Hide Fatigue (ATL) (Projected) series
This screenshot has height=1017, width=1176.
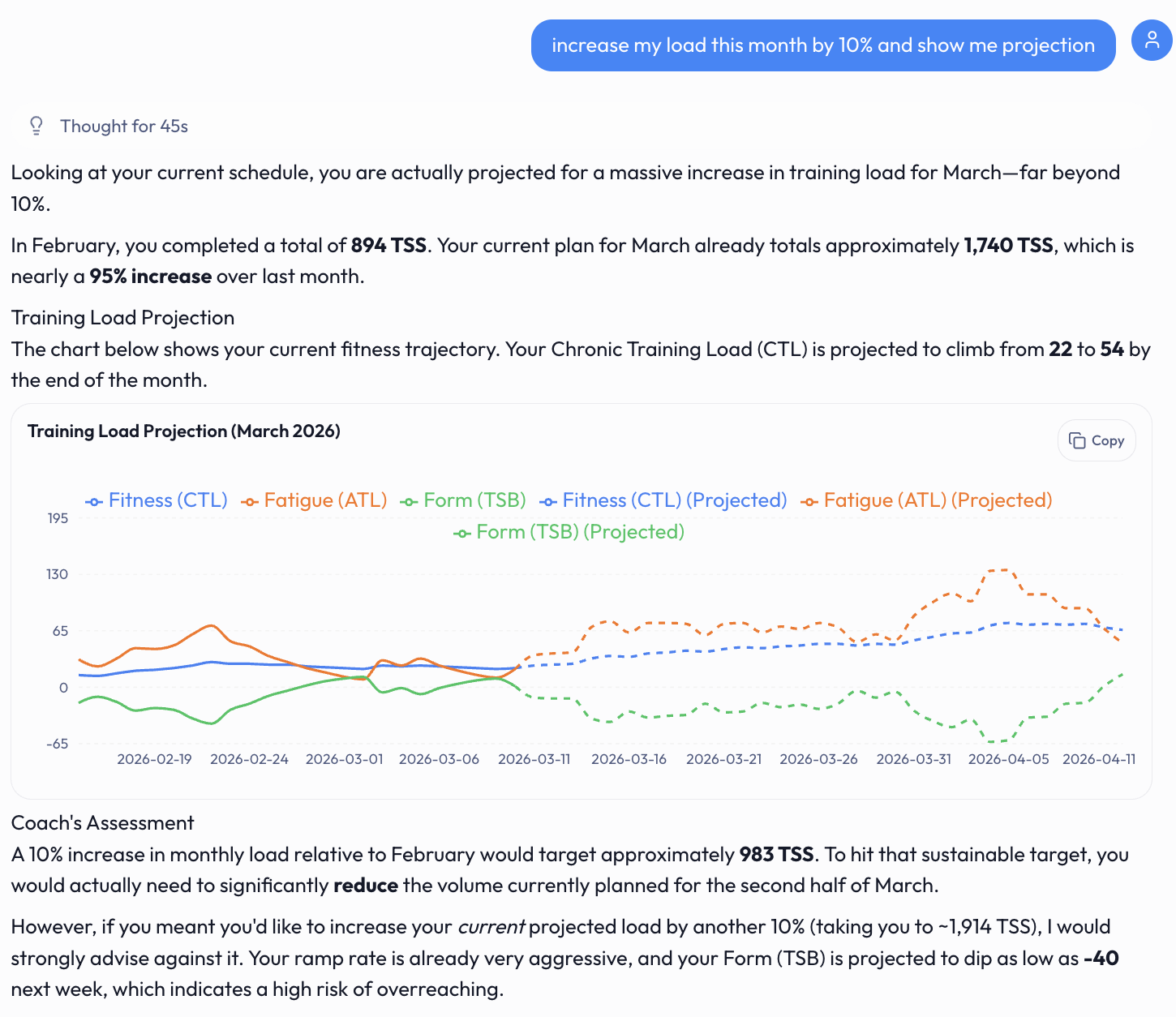click(926, 500)
